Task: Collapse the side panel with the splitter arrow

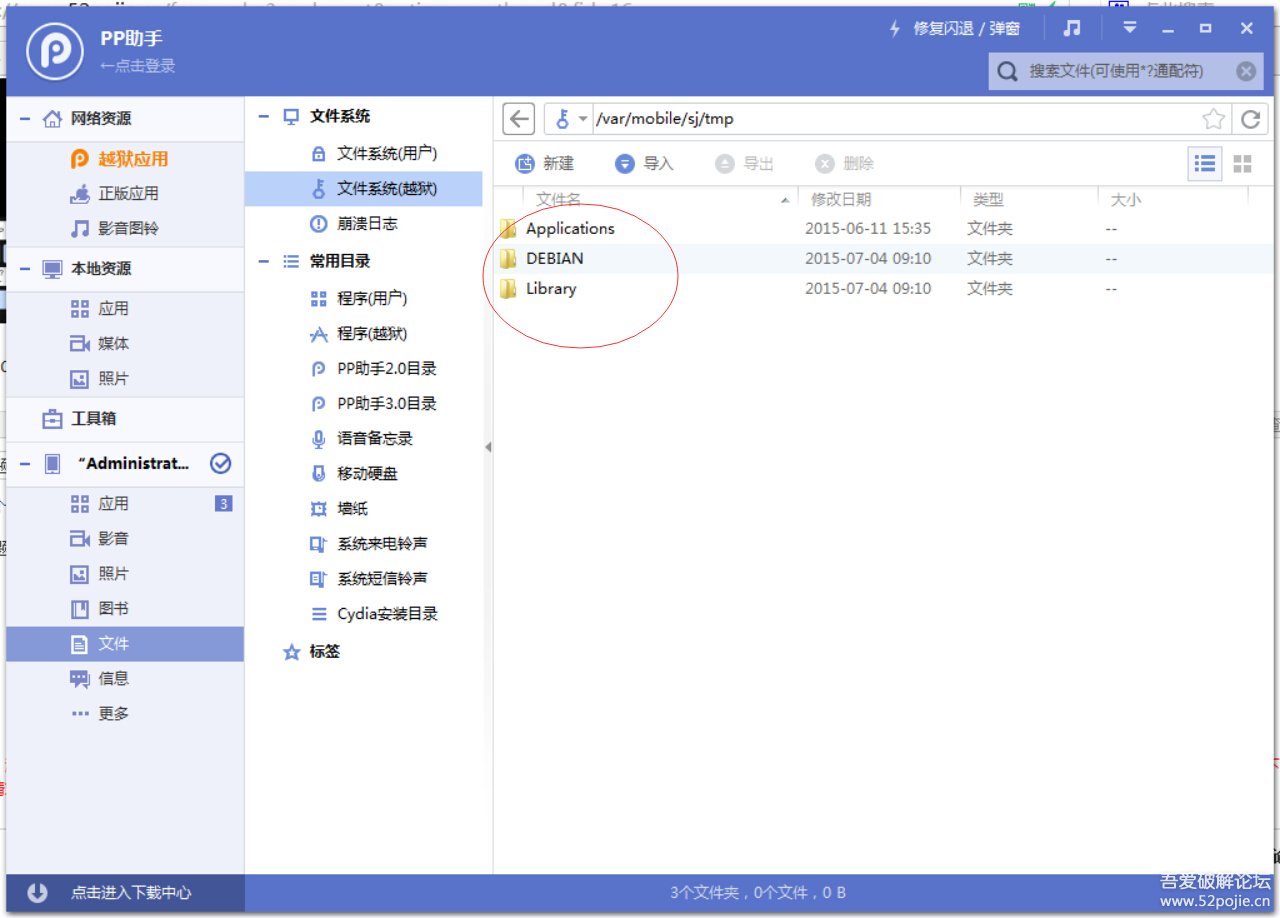Action: 488,447
